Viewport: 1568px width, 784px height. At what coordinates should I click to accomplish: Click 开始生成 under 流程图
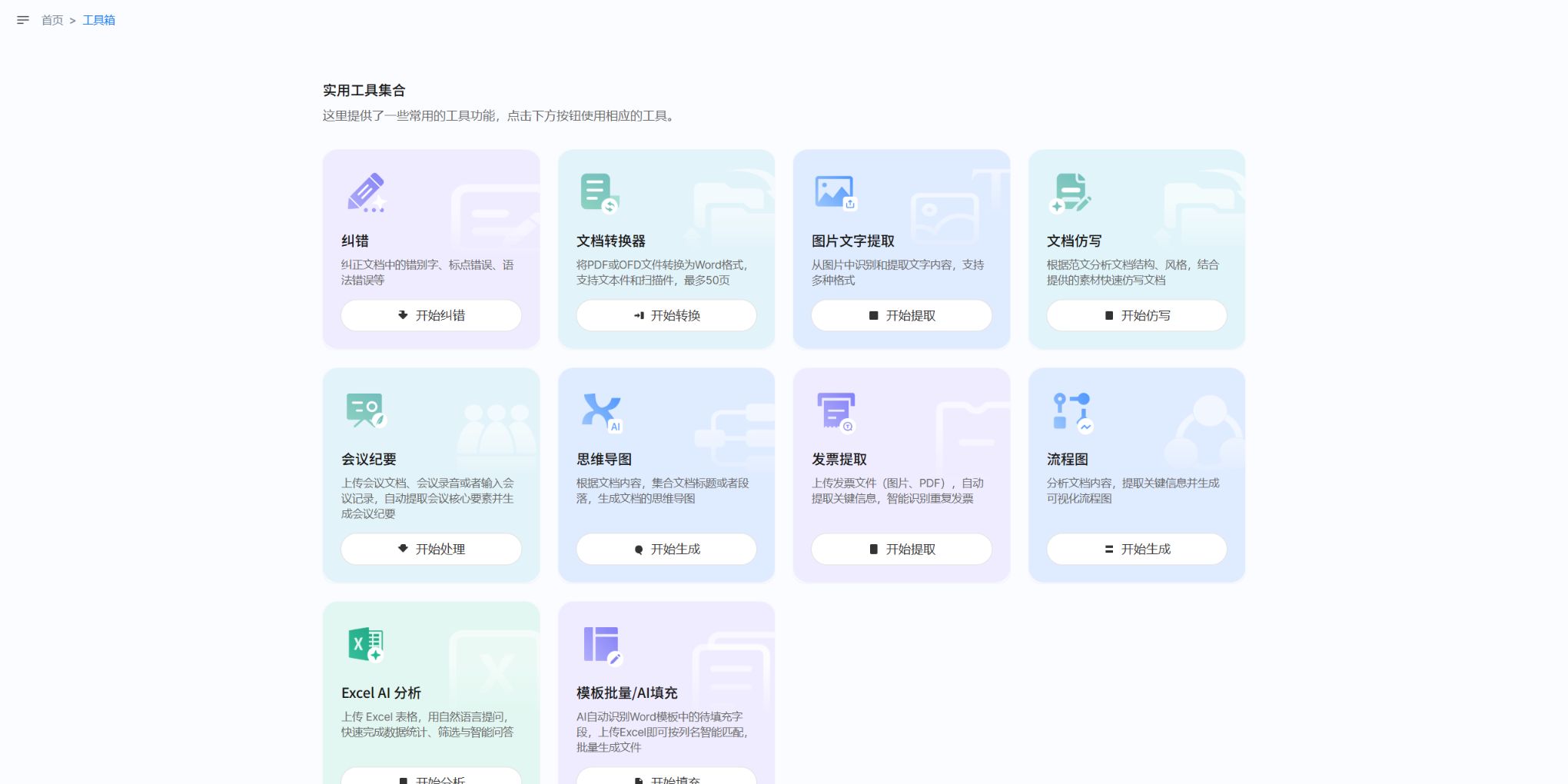point(1137,549)
